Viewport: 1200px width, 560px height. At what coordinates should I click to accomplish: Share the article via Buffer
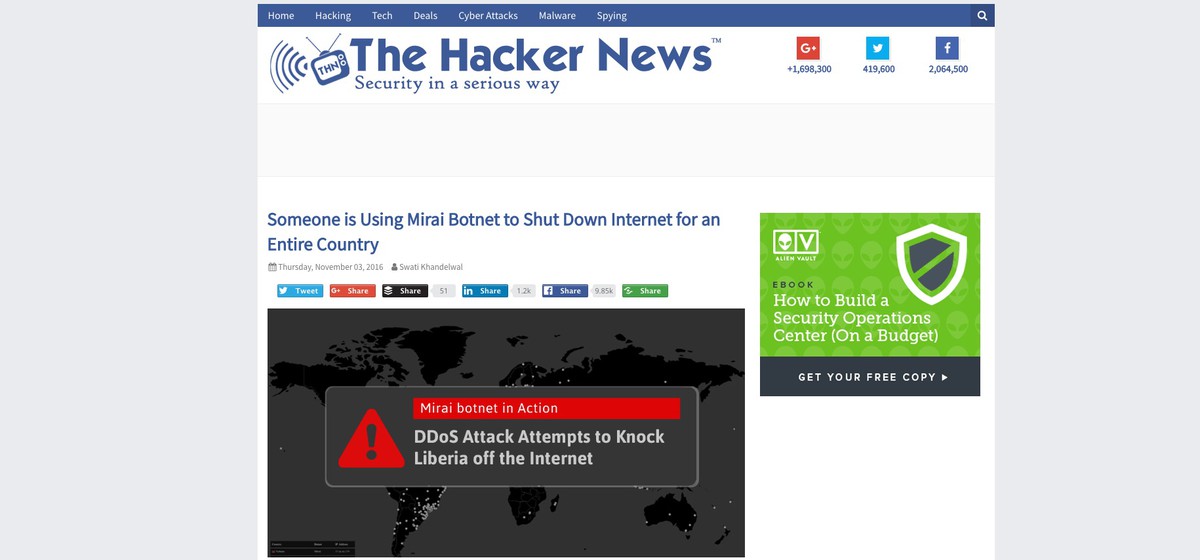[405, 291]
